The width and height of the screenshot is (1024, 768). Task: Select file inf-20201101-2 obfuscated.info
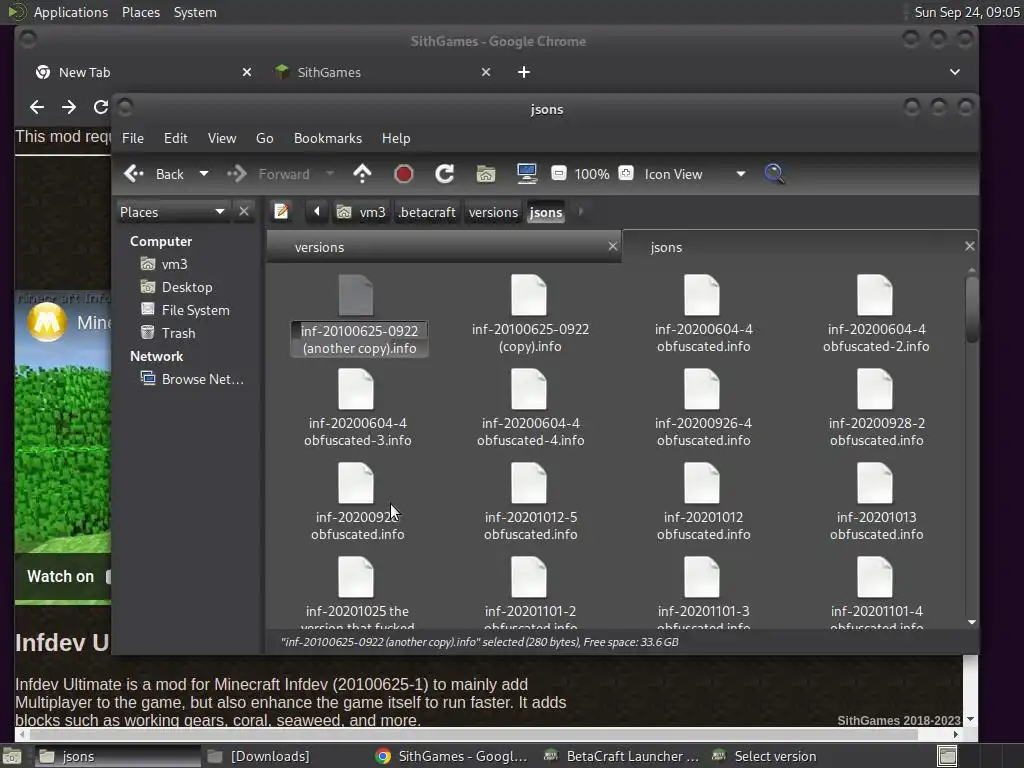tap(530, 592)
